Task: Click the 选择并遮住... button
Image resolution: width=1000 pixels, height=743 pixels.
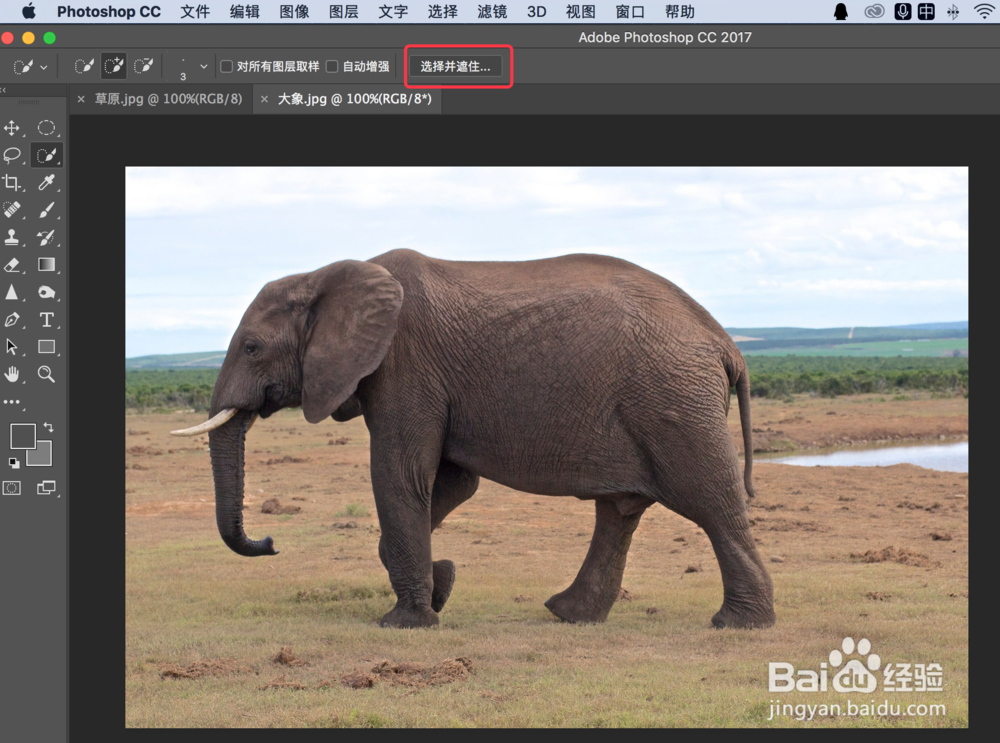Action: 455,66
